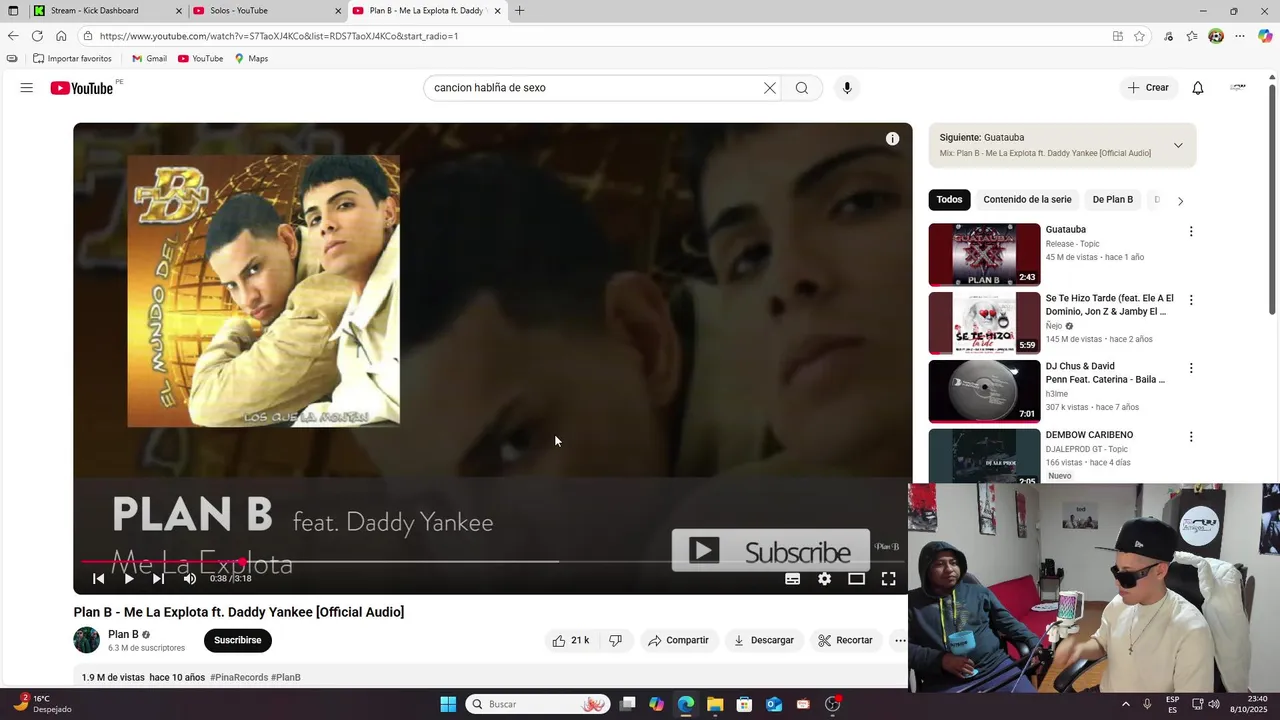Viewport: 1280px width, 720px height.
Task: Share the video via Compartir
Action: tap(678, 640)
